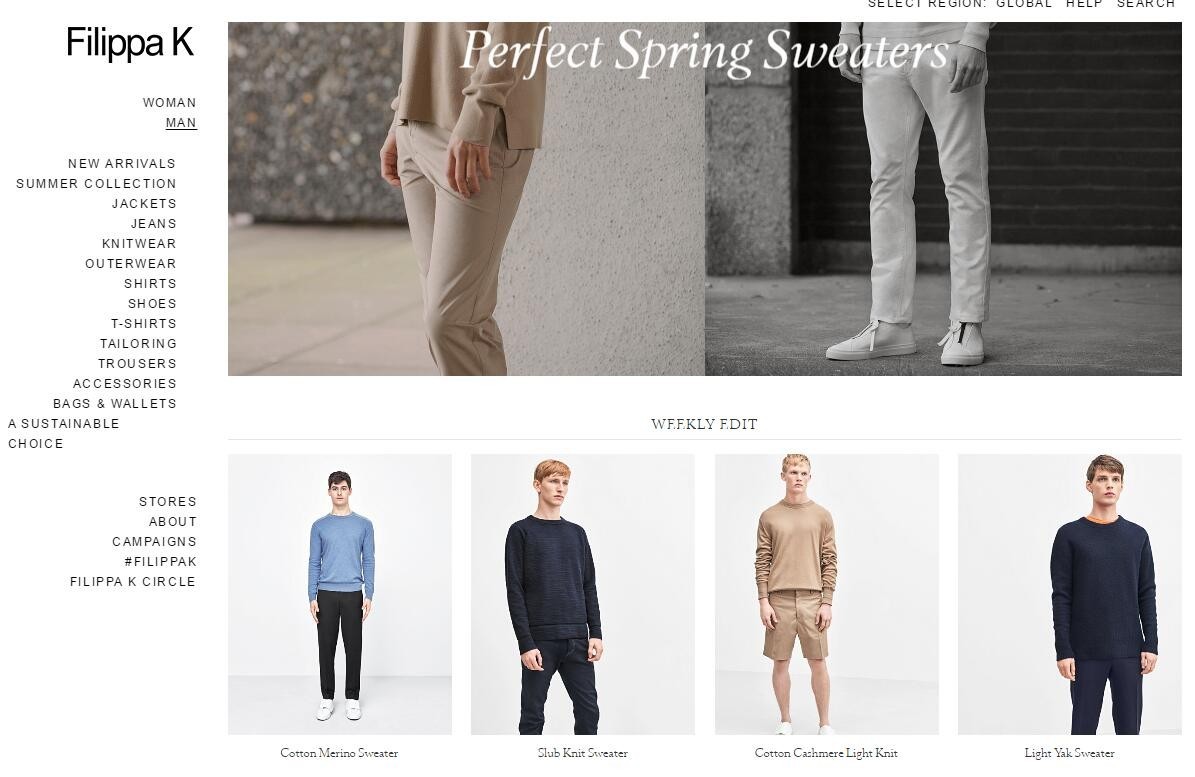Open the Search option in header
This screenshot has width=1195, height=777.
(x=1145, y=4)
